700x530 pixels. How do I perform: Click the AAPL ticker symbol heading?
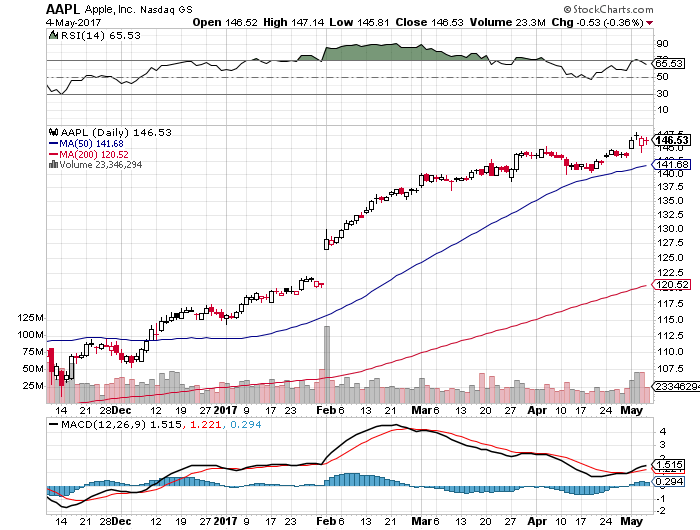coord(63,9)
